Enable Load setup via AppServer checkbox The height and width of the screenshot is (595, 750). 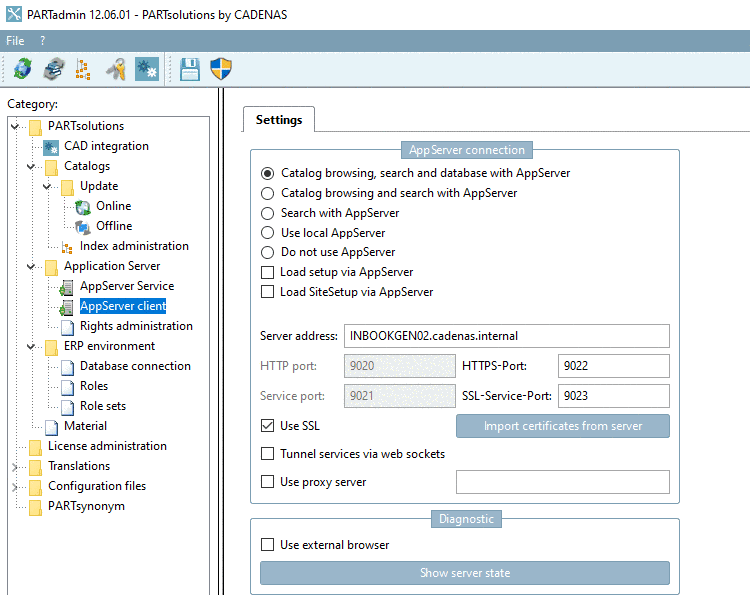click(x=267, y=272)
